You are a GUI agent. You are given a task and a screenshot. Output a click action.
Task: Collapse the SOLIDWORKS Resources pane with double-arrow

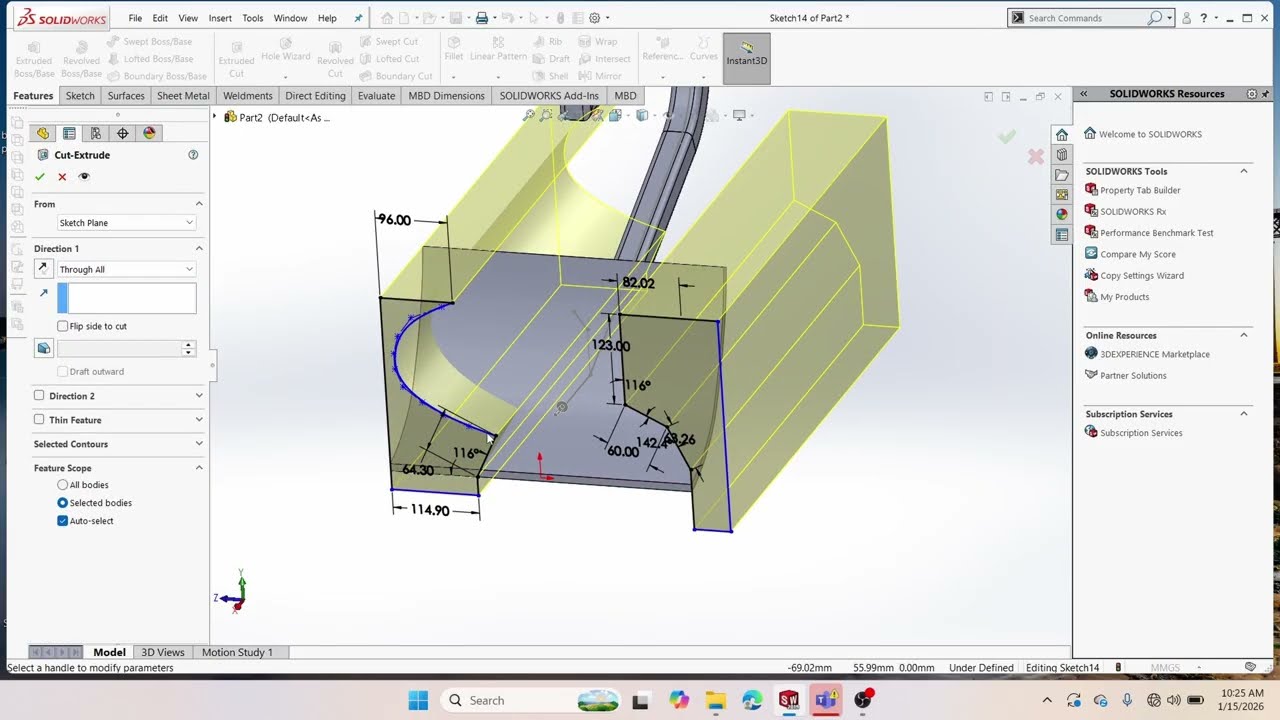tap(1083, 94)
